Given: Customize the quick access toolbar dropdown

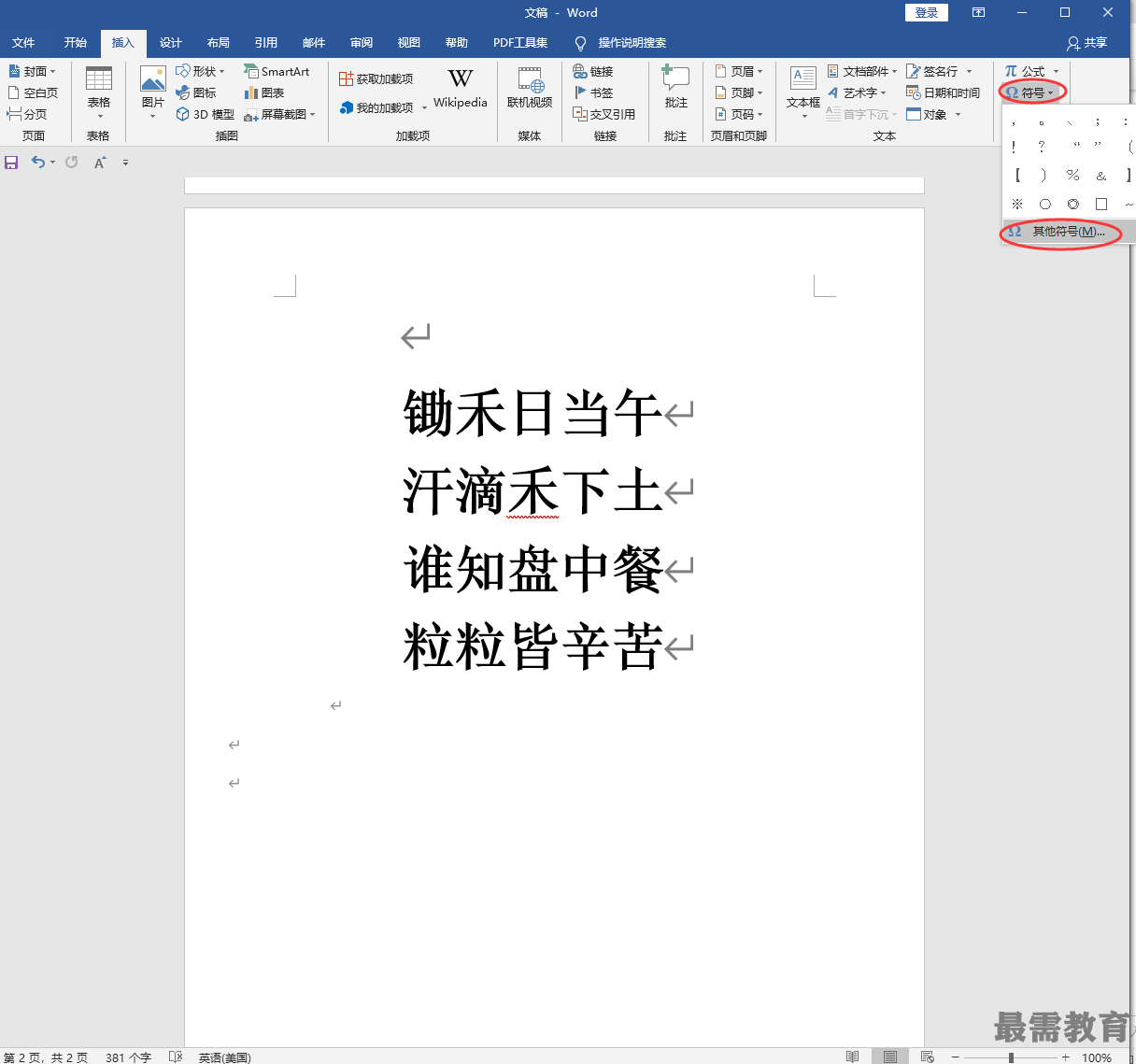Looking at the screenshot, I should point(125,163).
